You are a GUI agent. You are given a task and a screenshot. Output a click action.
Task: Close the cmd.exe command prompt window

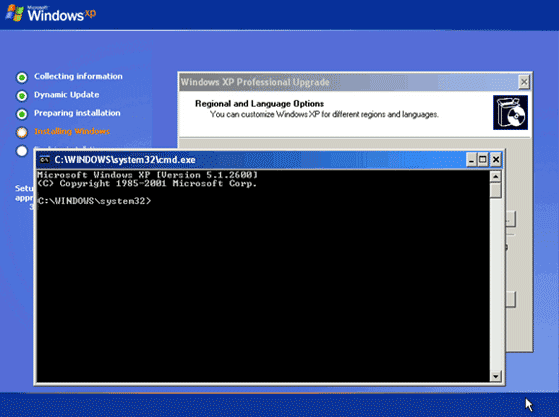click(496, 160)
